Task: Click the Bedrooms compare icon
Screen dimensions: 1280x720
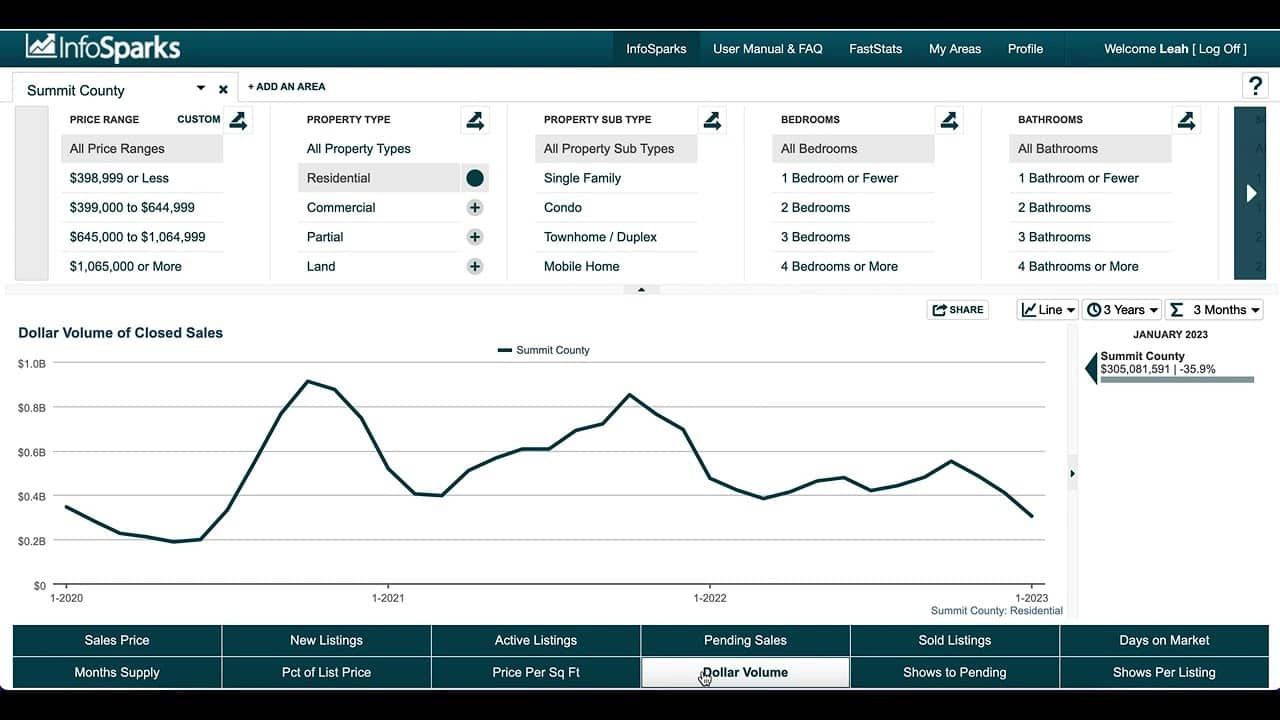Action: pyautogui.click(x=949, y=121)
